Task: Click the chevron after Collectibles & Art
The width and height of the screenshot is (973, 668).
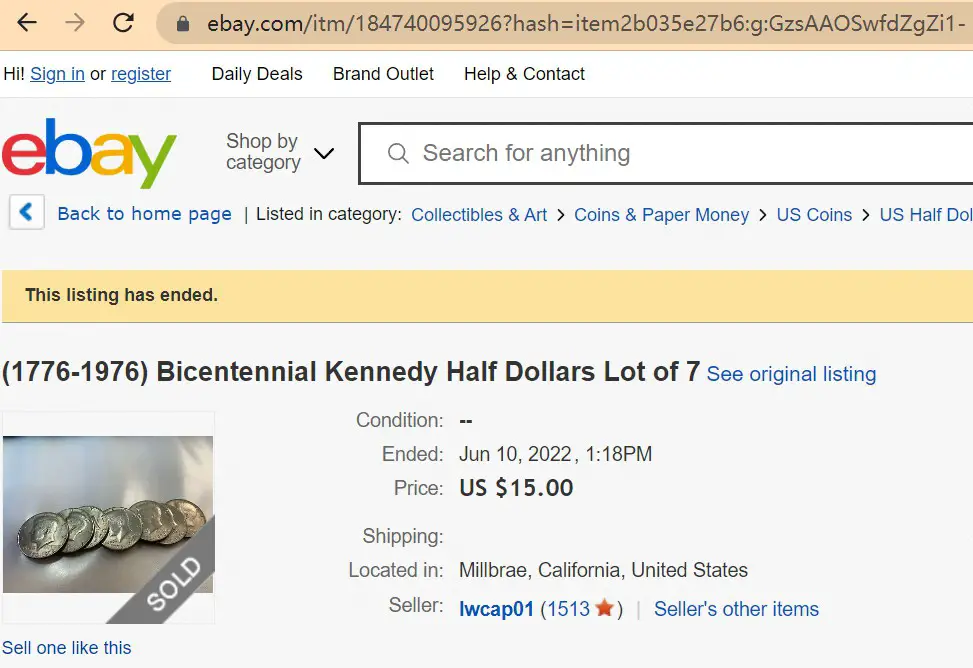Action: tap(561, 215)
